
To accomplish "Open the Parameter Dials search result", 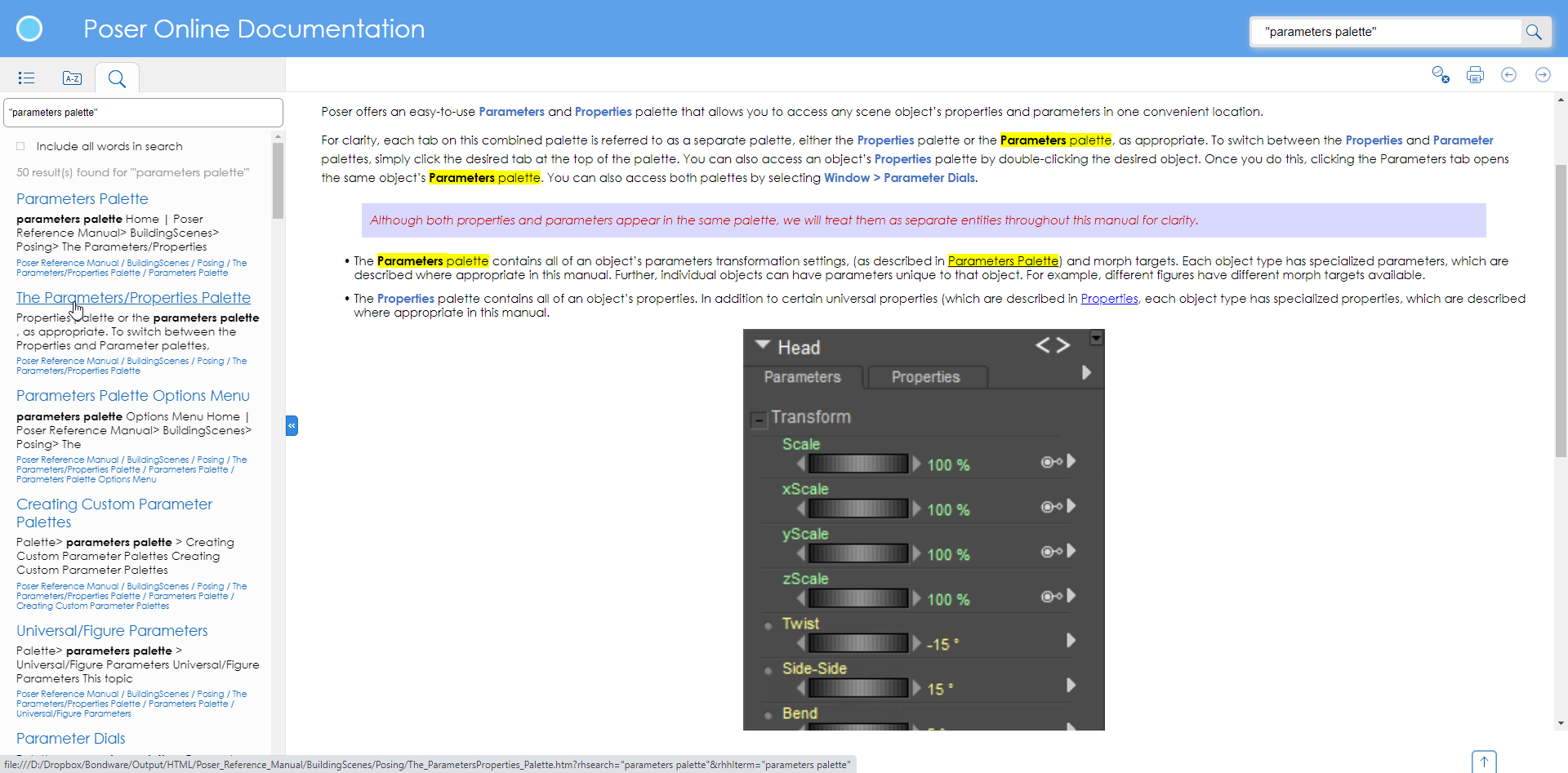I will tap(71, 739).
